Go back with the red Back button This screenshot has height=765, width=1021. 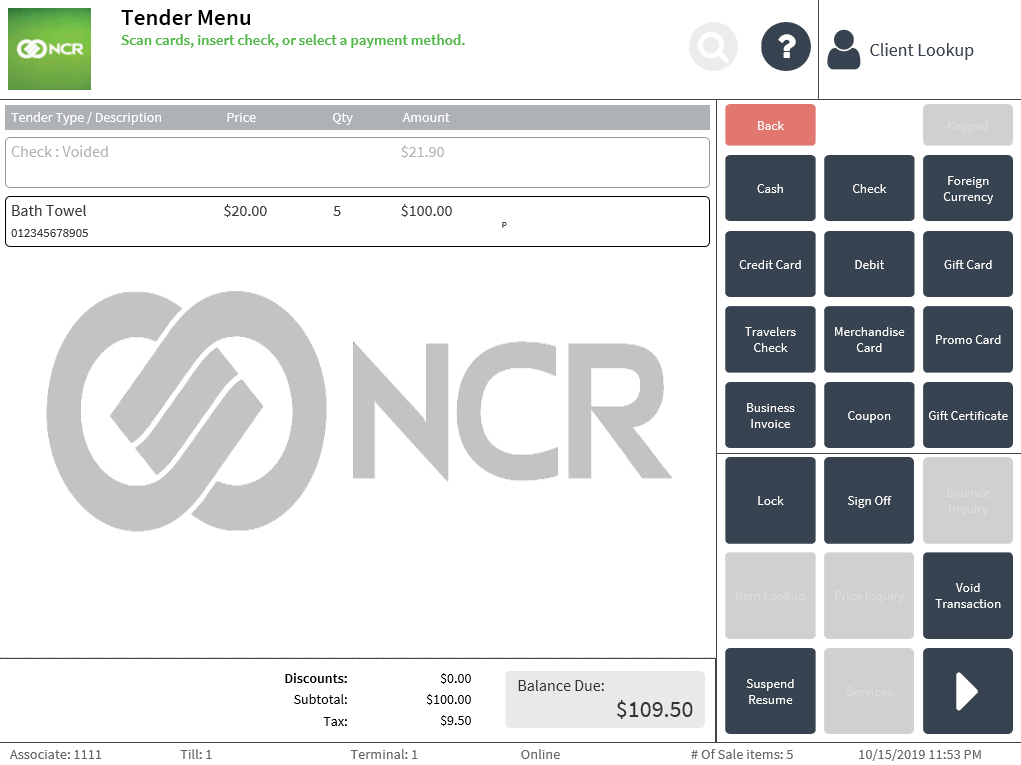770,125
